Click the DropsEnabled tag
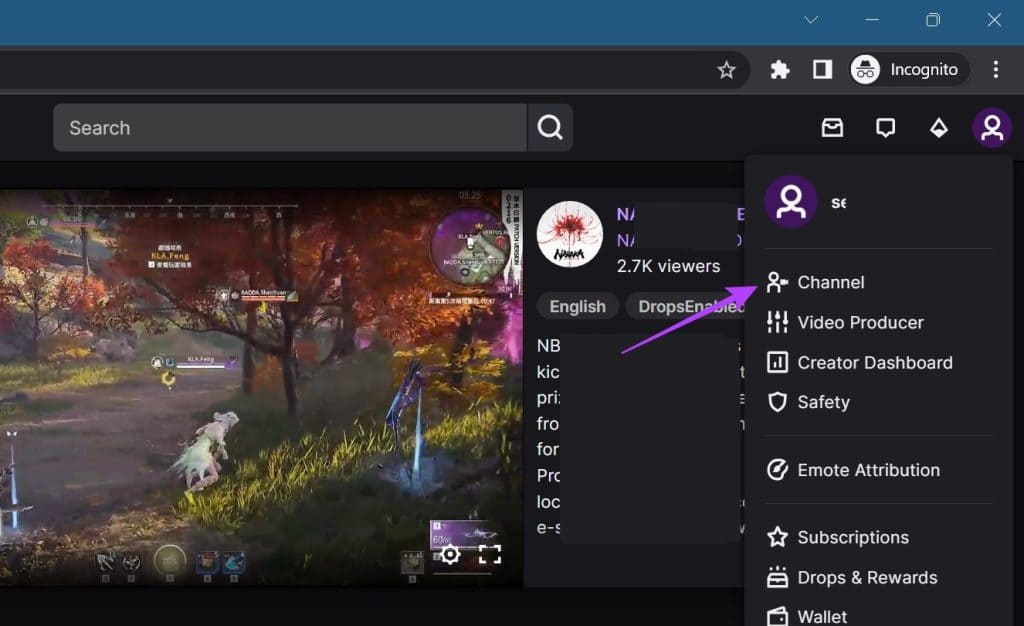The height and width of the screenshot is (626, 1024). click(690, 307)
